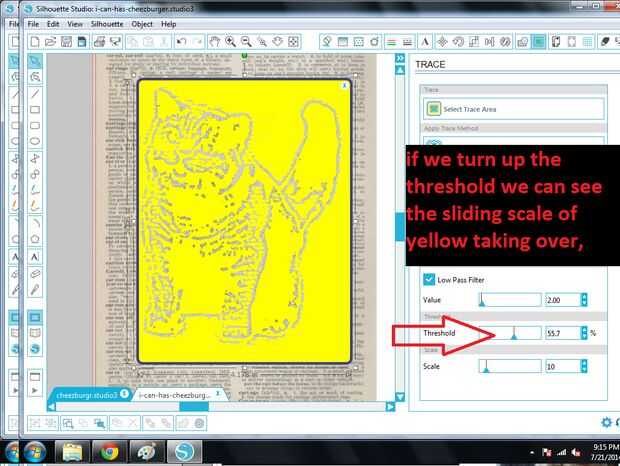The width and height of the screenshot is (620, 466).
Task: Open Paint from the taskbar
Action: (x=147, y=452)
